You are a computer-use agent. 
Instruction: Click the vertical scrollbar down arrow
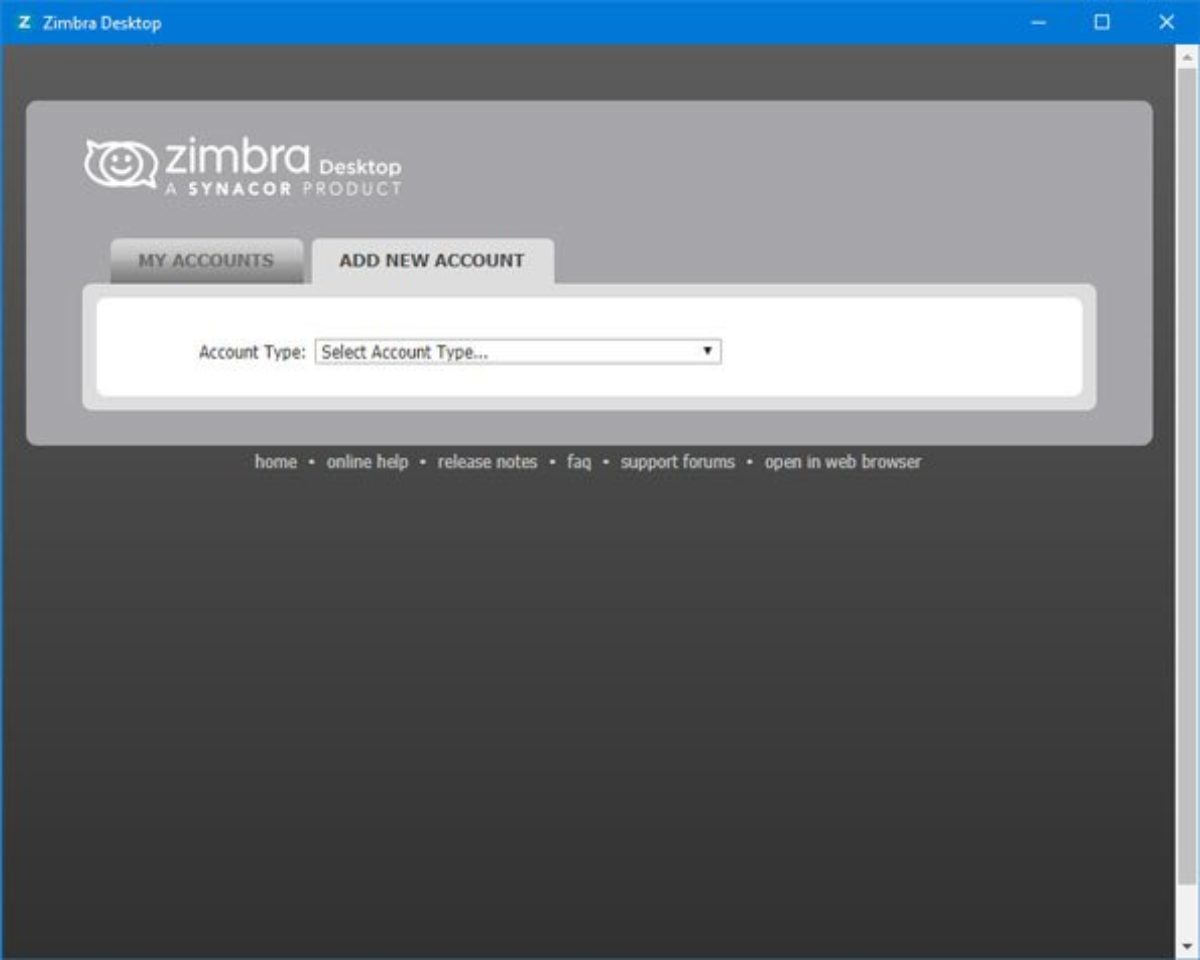pyautogui.click(x=1186, y=946)
